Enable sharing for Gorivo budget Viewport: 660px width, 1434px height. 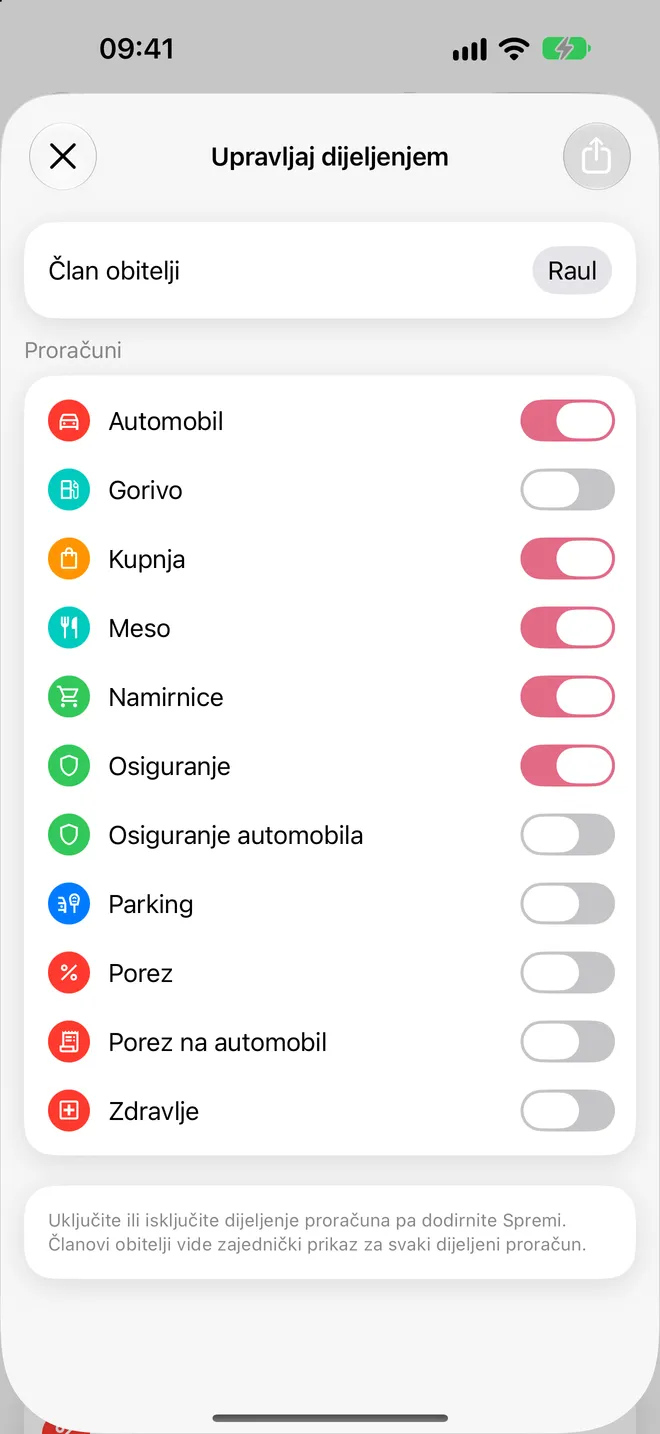(567, 490)
